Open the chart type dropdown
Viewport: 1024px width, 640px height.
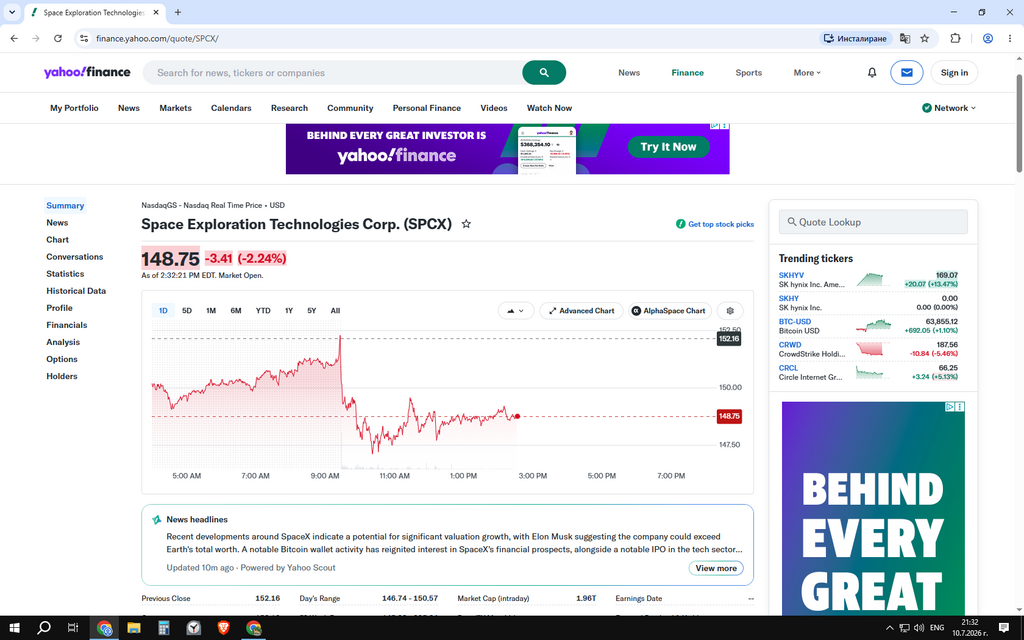[x=516, y=311]
